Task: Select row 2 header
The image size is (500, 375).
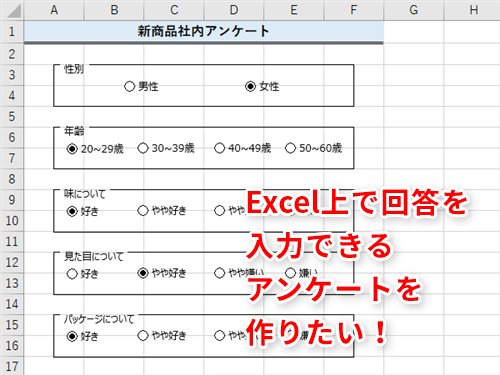Action: tap(12, 54)
